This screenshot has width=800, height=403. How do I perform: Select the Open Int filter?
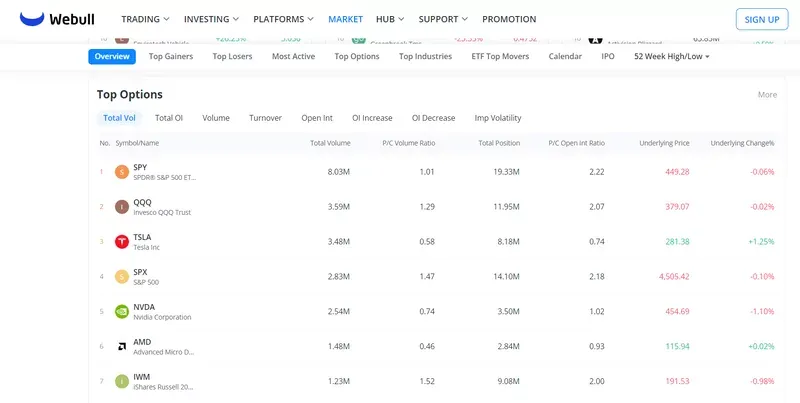(317, 118)
